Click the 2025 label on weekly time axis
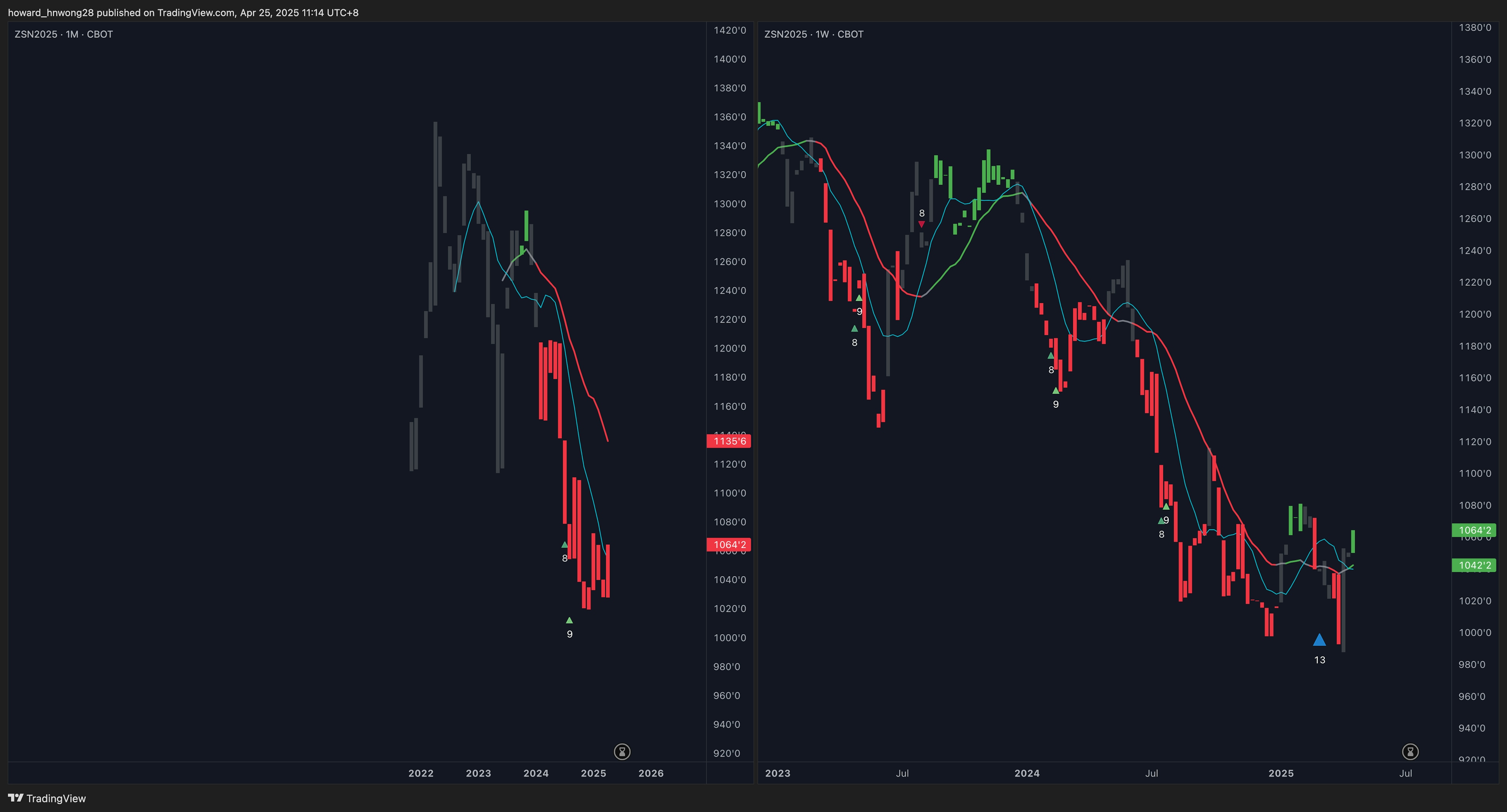 1281,774
